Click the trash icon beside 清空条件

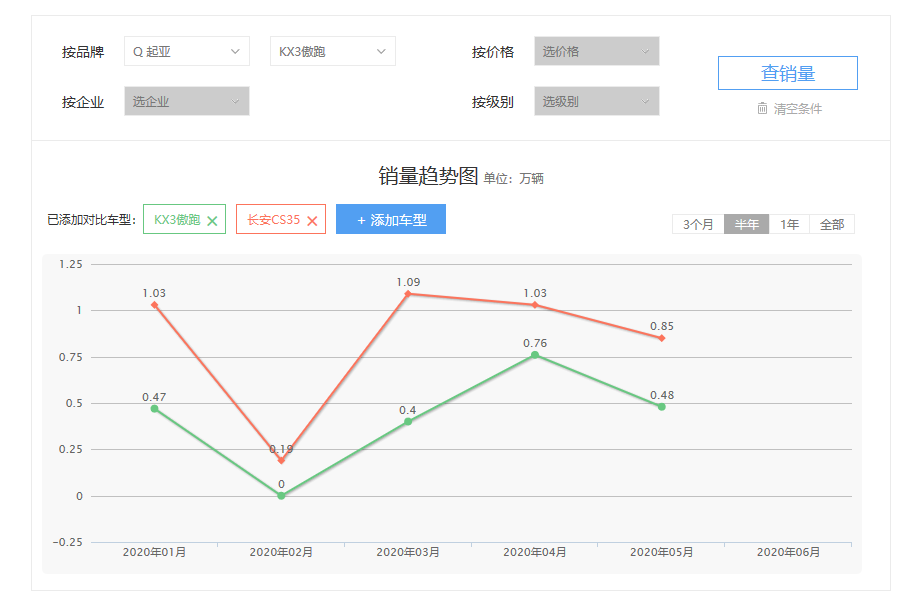pyautogui.click(x=762, y=108)
